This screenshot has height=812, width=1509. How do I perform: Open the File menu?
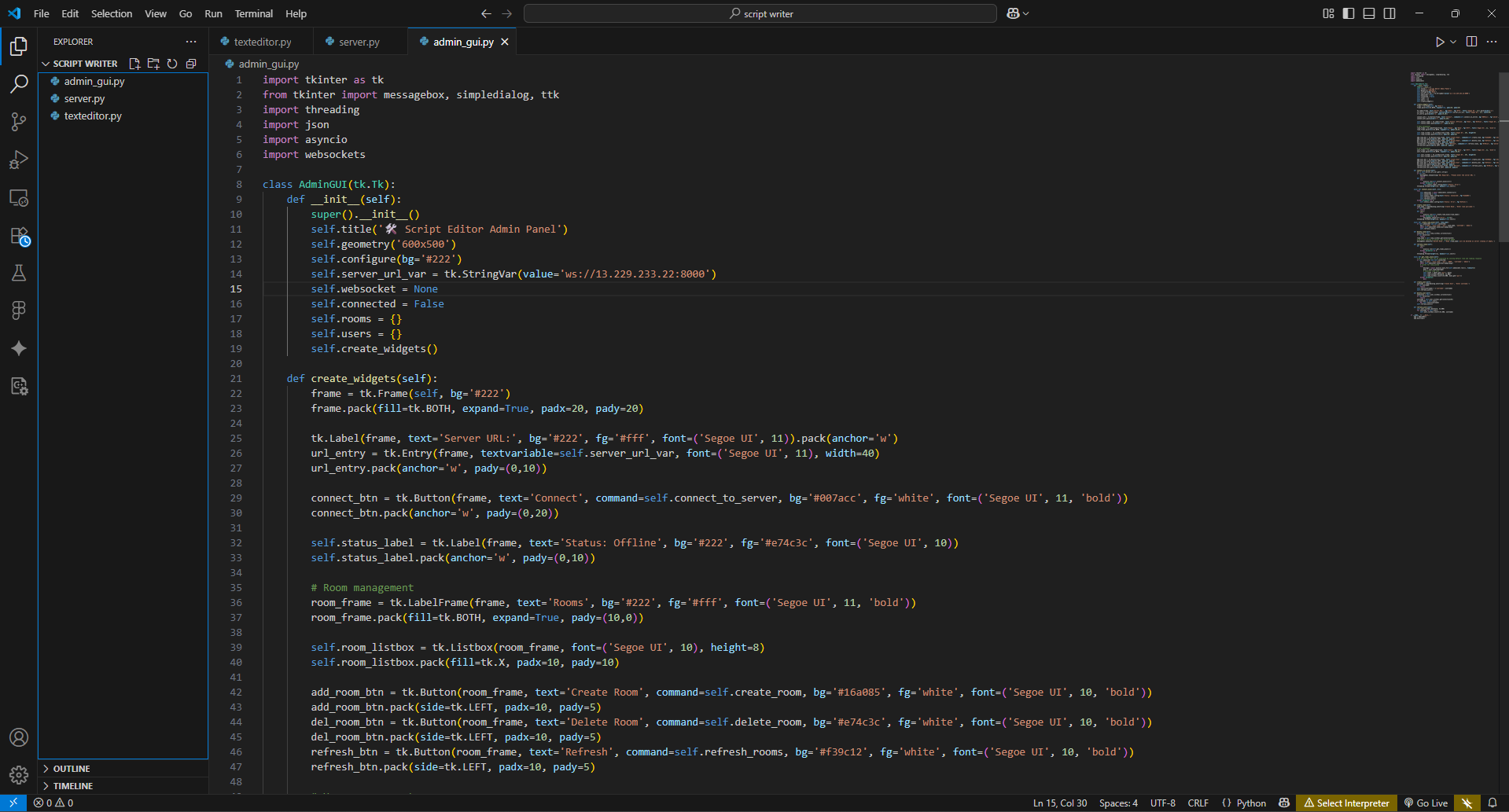tap(42, 13)
